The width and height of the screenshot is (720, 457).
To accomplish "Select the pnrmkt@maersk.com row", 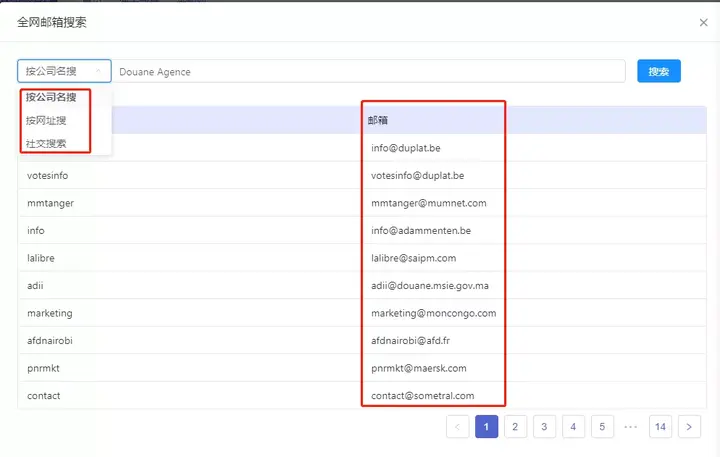I will coord(362,368).
